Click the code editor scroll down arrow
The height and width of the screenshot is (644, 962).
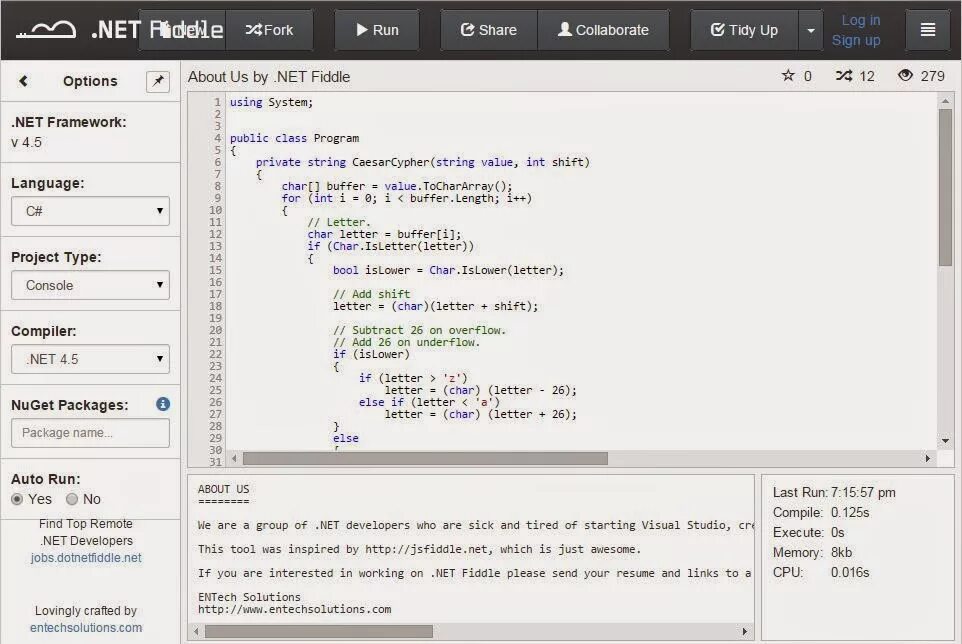(x=945, y=440)
